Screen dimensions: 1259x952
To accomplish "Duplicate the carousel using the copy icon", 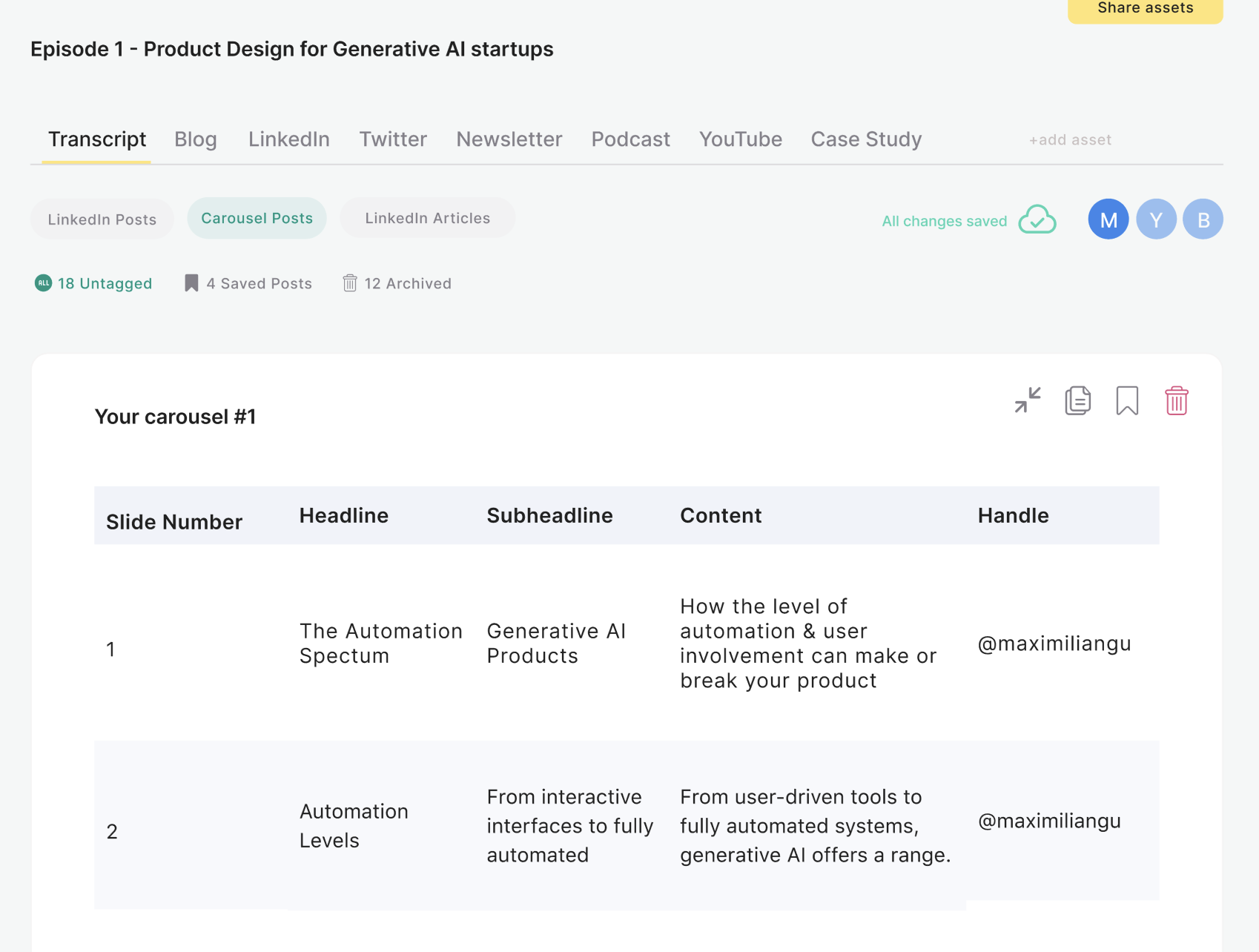I will (1077, 400).
